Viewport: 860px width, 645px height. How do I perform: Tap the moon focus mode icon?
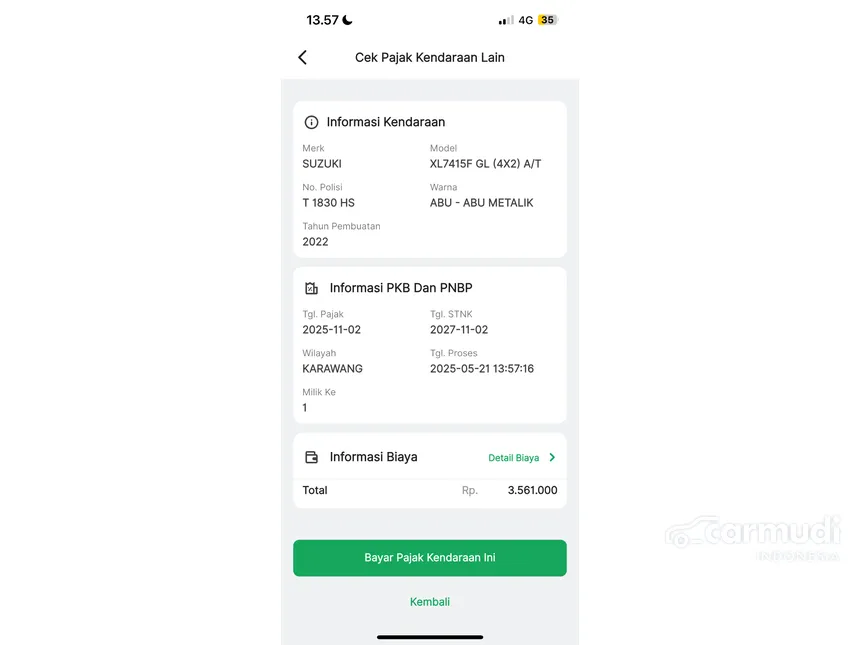[x=347, y=20]
